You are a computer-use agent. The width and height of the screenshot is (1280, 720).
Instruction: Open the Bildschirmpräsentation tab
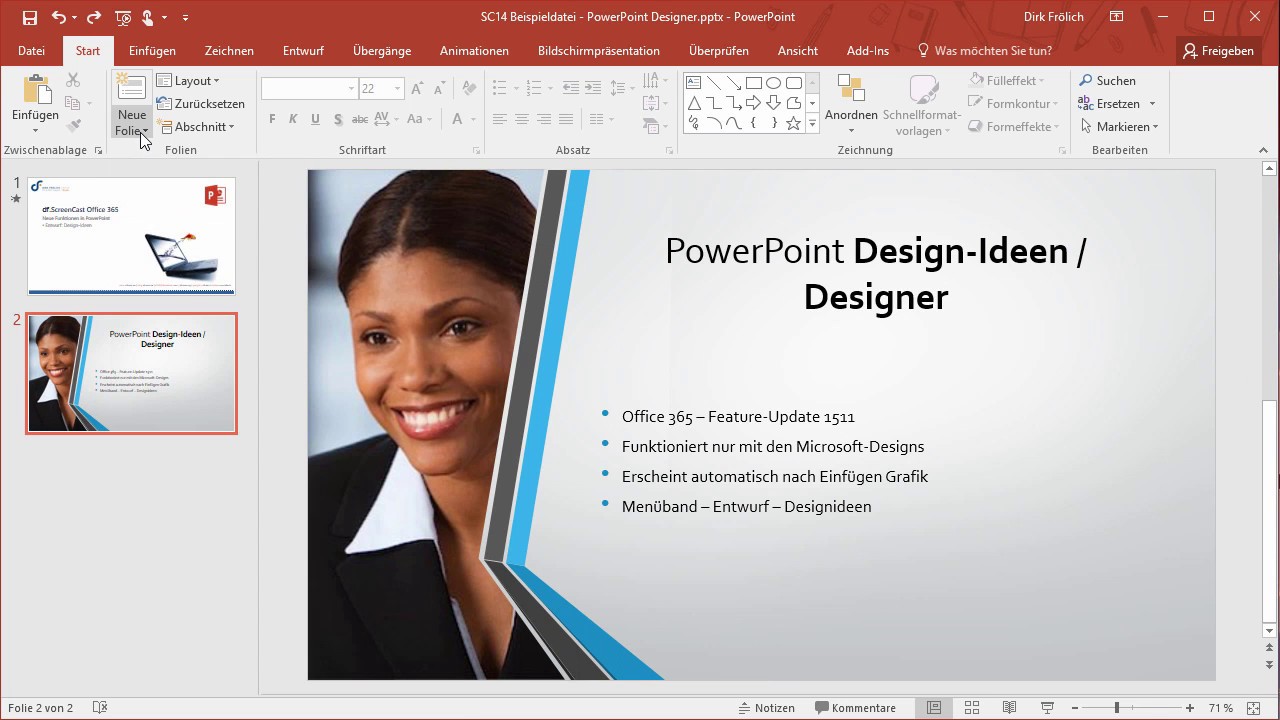click(x=599, y=51)
